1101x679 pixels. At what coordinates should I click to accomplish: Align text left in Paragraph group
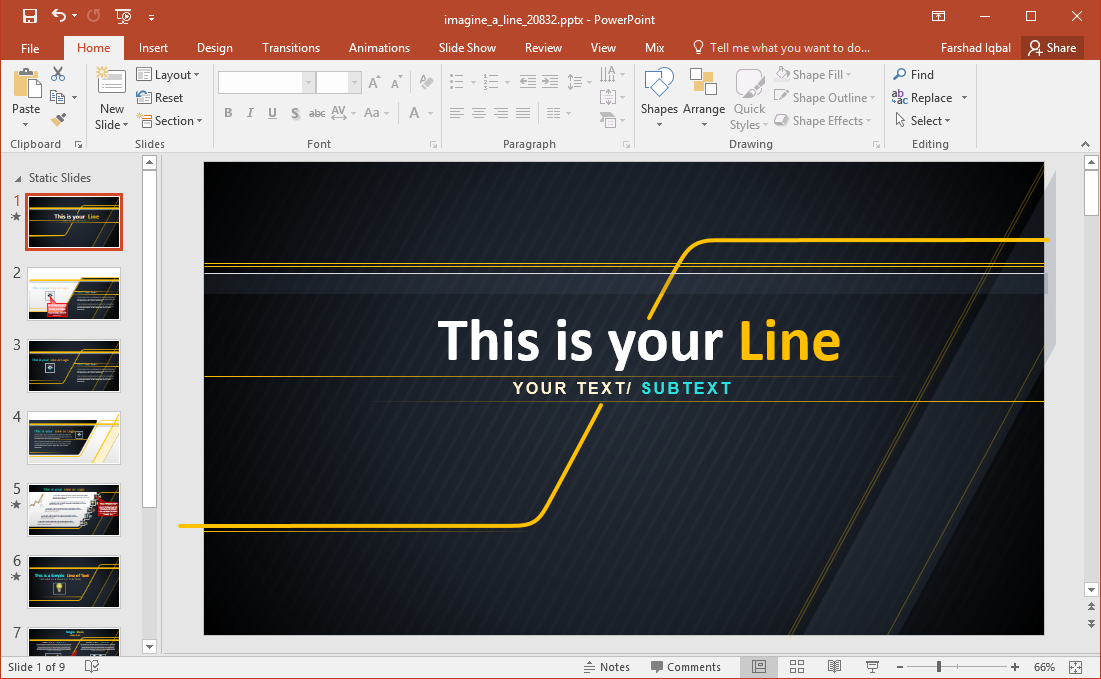[x=456, y=113]
